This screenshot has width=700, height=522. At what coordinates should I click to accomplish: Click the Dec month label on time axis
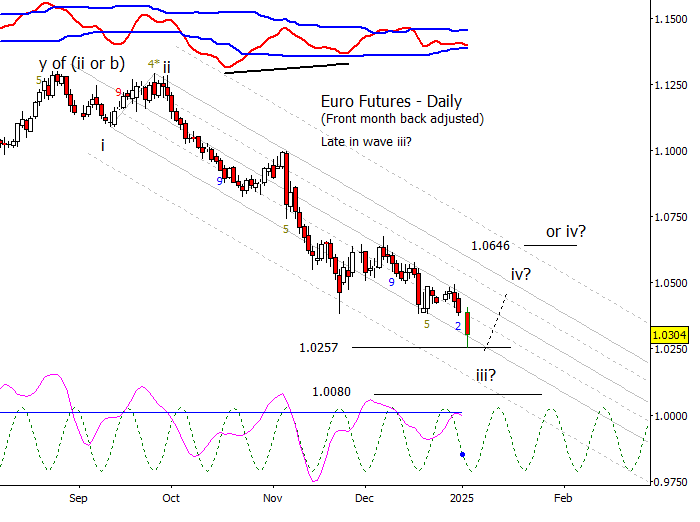364,498
